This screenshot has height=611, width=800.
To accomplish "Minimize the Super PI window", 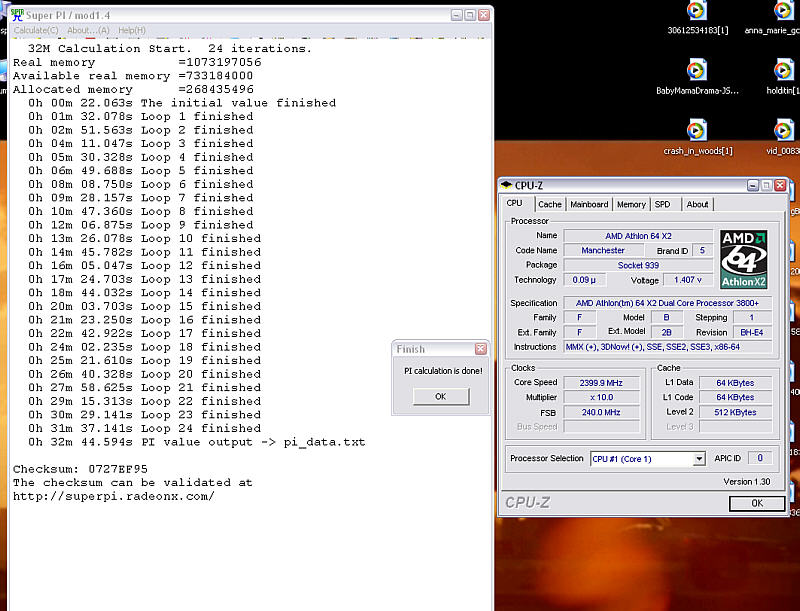I will click(x=457, y=15).
